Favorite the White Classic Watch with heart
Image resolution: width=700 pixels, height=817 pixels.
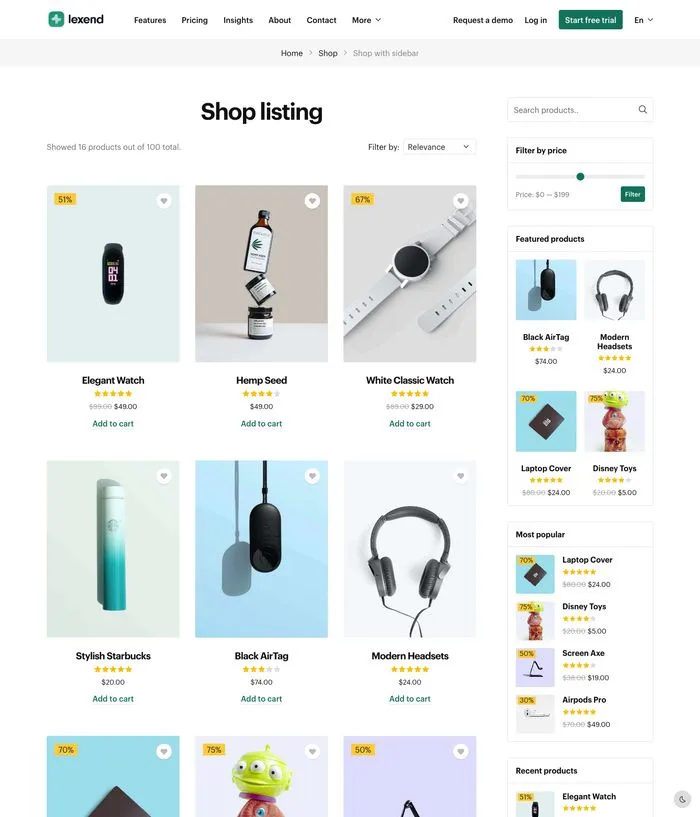tap(460, 201)
